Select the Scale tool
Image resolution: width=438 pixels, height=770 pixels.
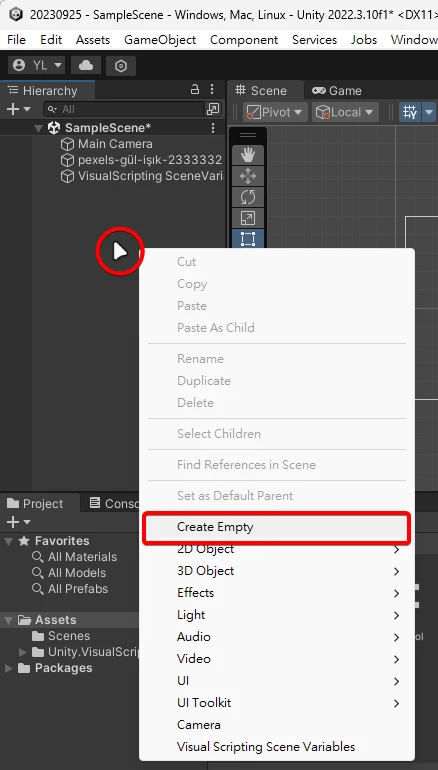pyautogui.click(x=248, y=218)
